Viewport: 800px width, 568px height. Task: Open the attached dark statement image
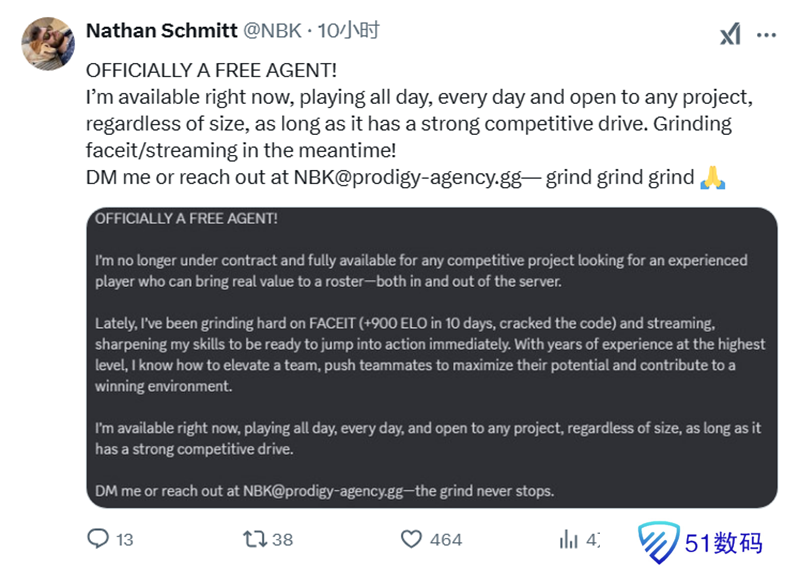click(432, 357)
